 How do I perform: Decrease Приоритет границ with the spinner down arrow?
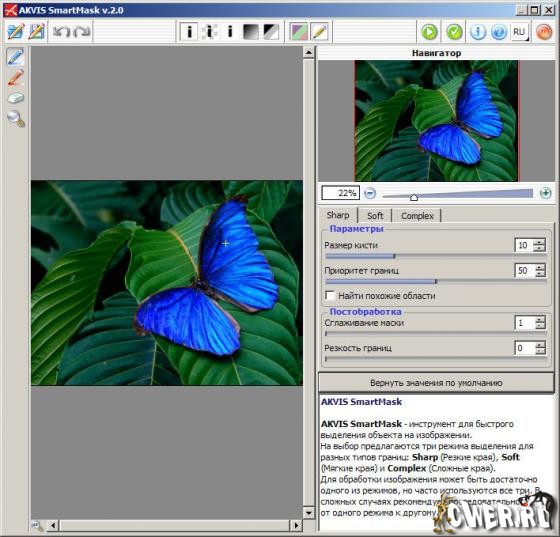click(540, 274)
